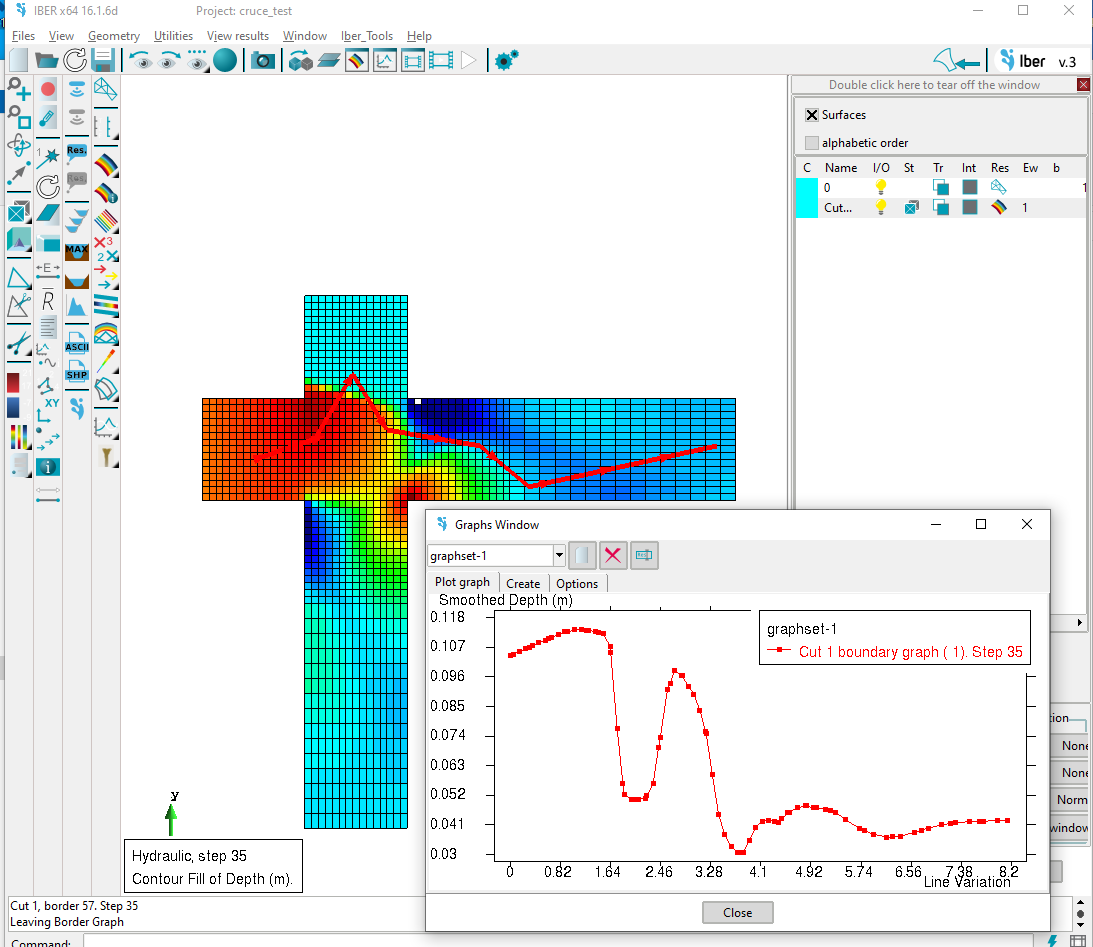Enable the alphabetic order checkbox

click(x=811, y=143)
